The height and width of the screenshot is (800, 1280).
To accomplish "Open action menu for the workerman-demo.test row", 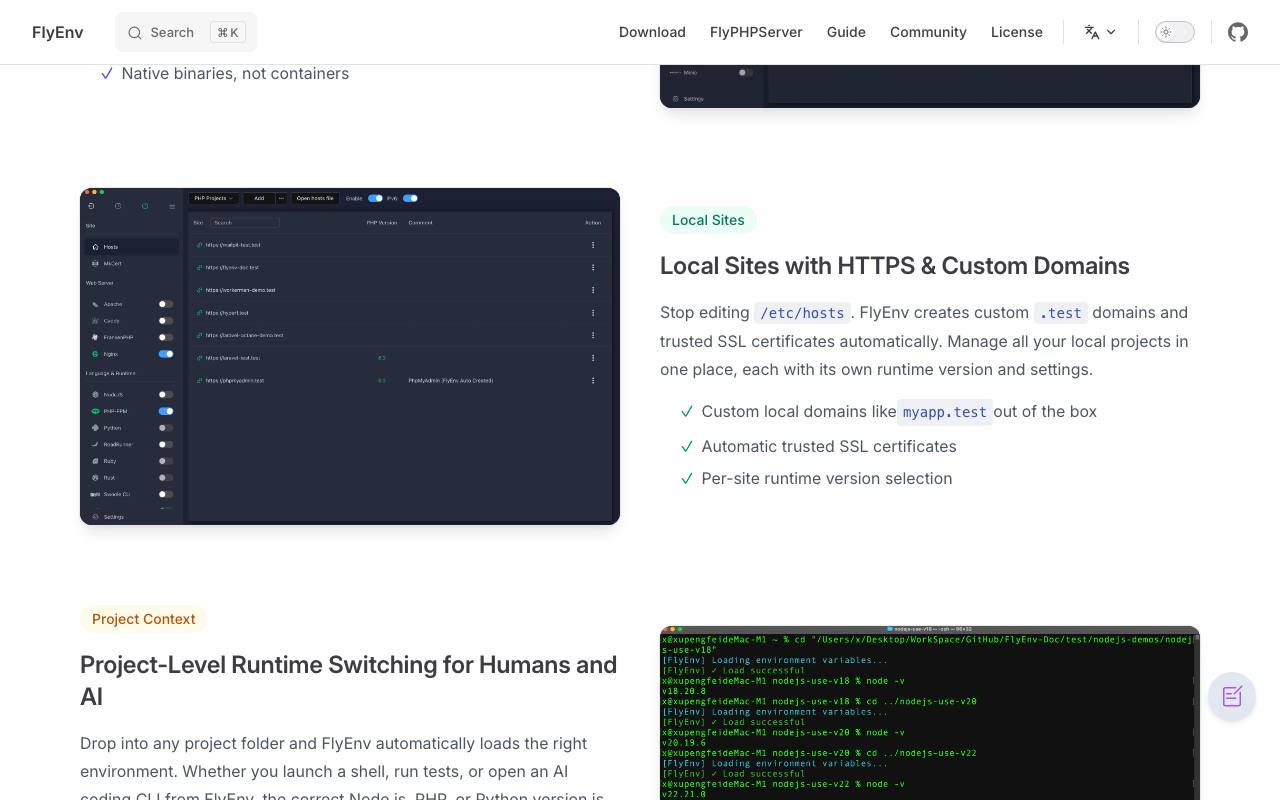I will (593, 290).
